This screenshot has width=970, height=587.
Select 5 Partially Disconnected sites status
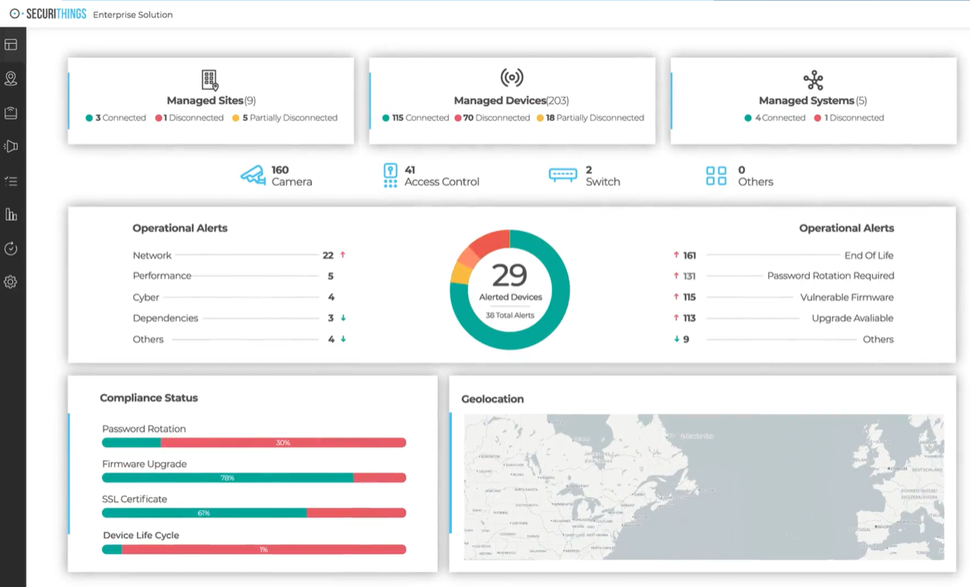(285, 118)
